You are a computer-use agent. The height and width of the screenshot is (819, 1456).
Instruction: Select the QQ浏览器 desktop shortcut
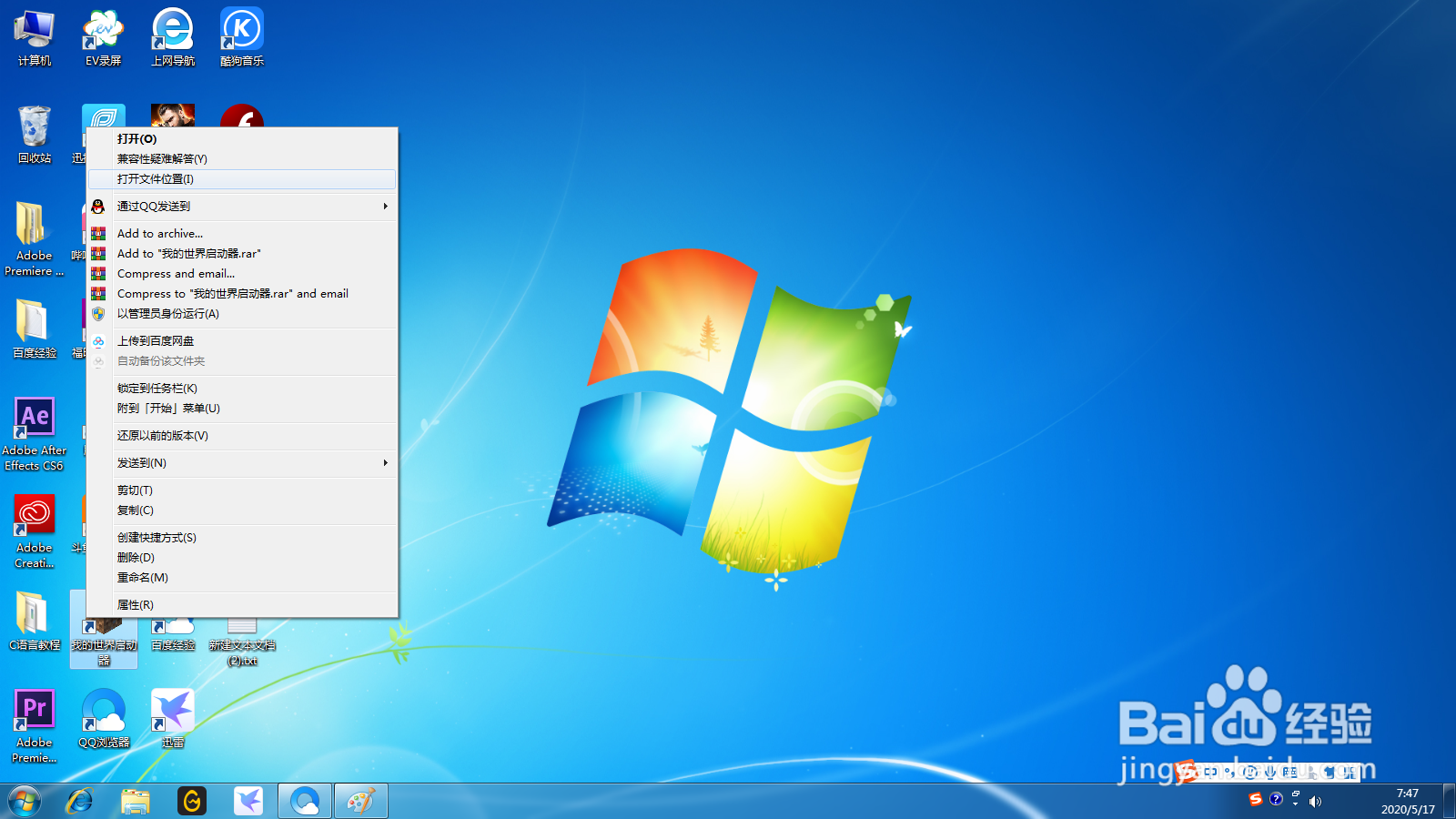pyautogui.click(x=104, y=719)
